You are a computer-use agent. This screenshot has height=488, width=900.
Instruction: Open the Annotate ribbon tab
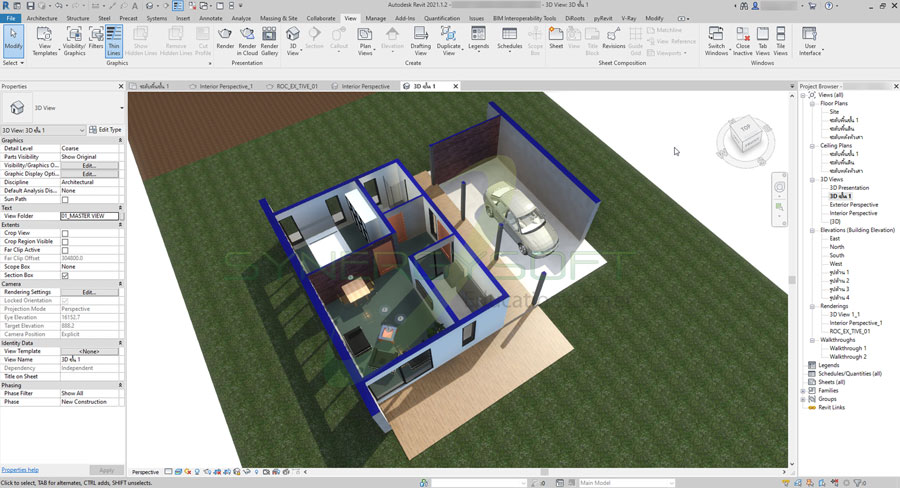pos(212,18)
